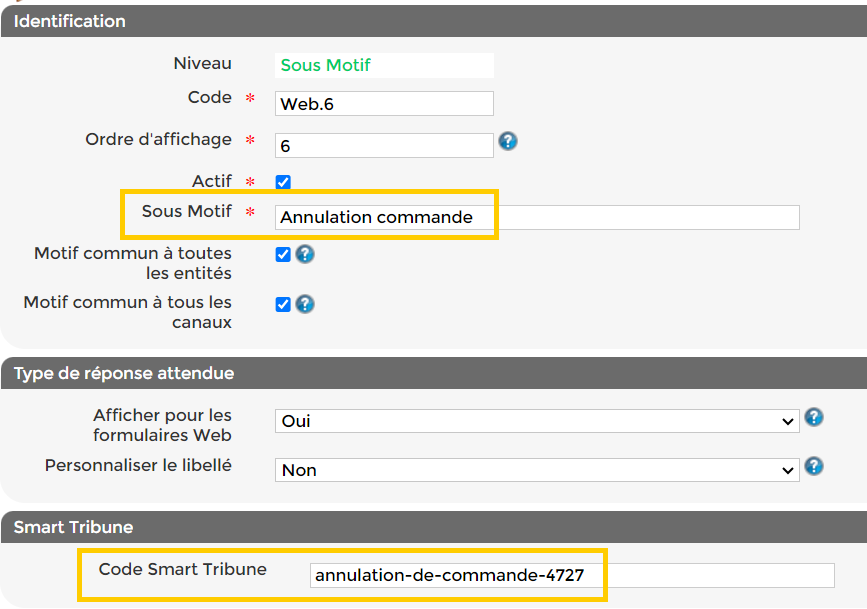The image size is (867, 609).
Task: Click the Code input field
Action: [384, 104]
